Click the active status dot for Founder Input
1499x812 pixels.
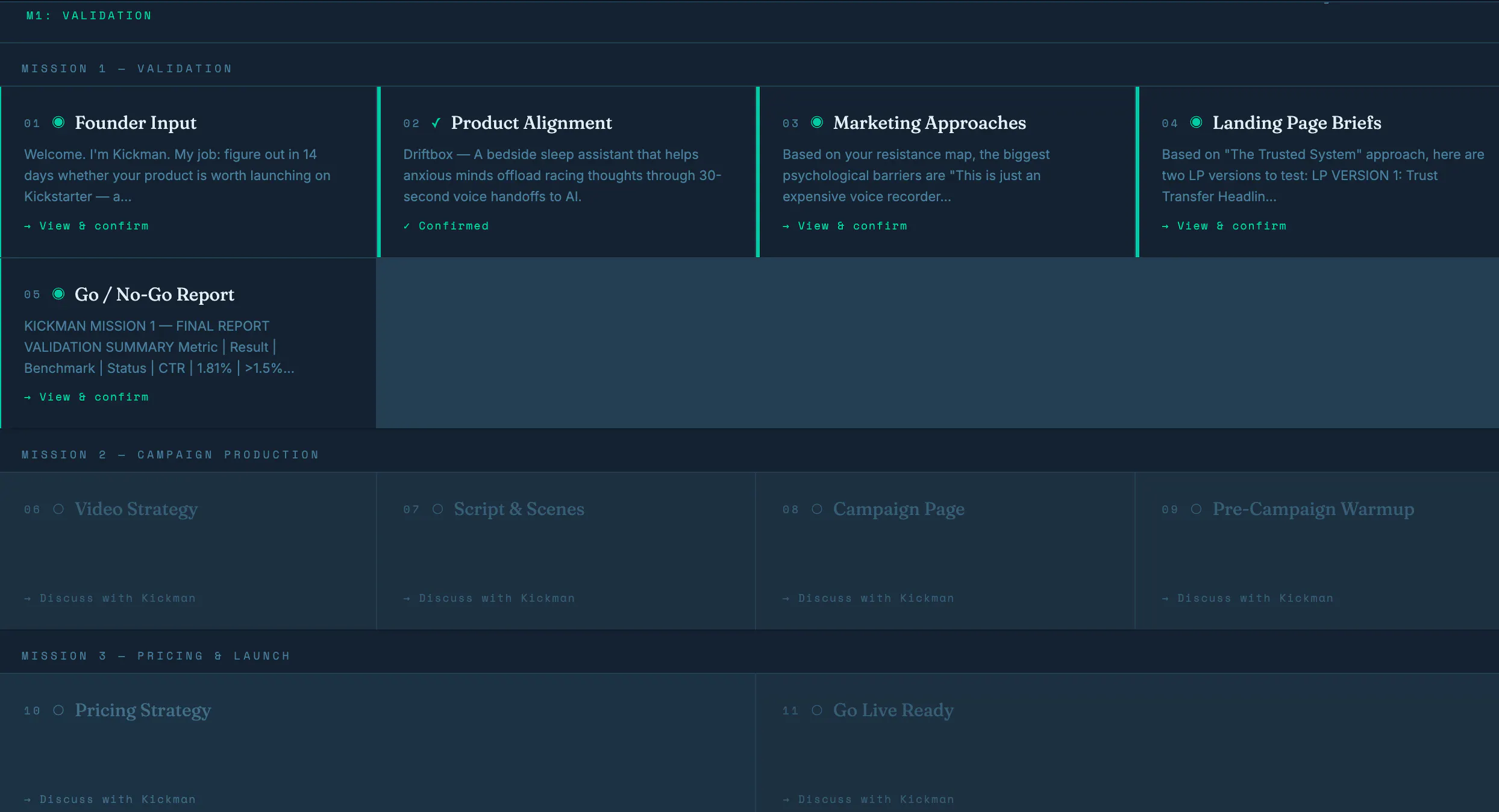(58, 122)
